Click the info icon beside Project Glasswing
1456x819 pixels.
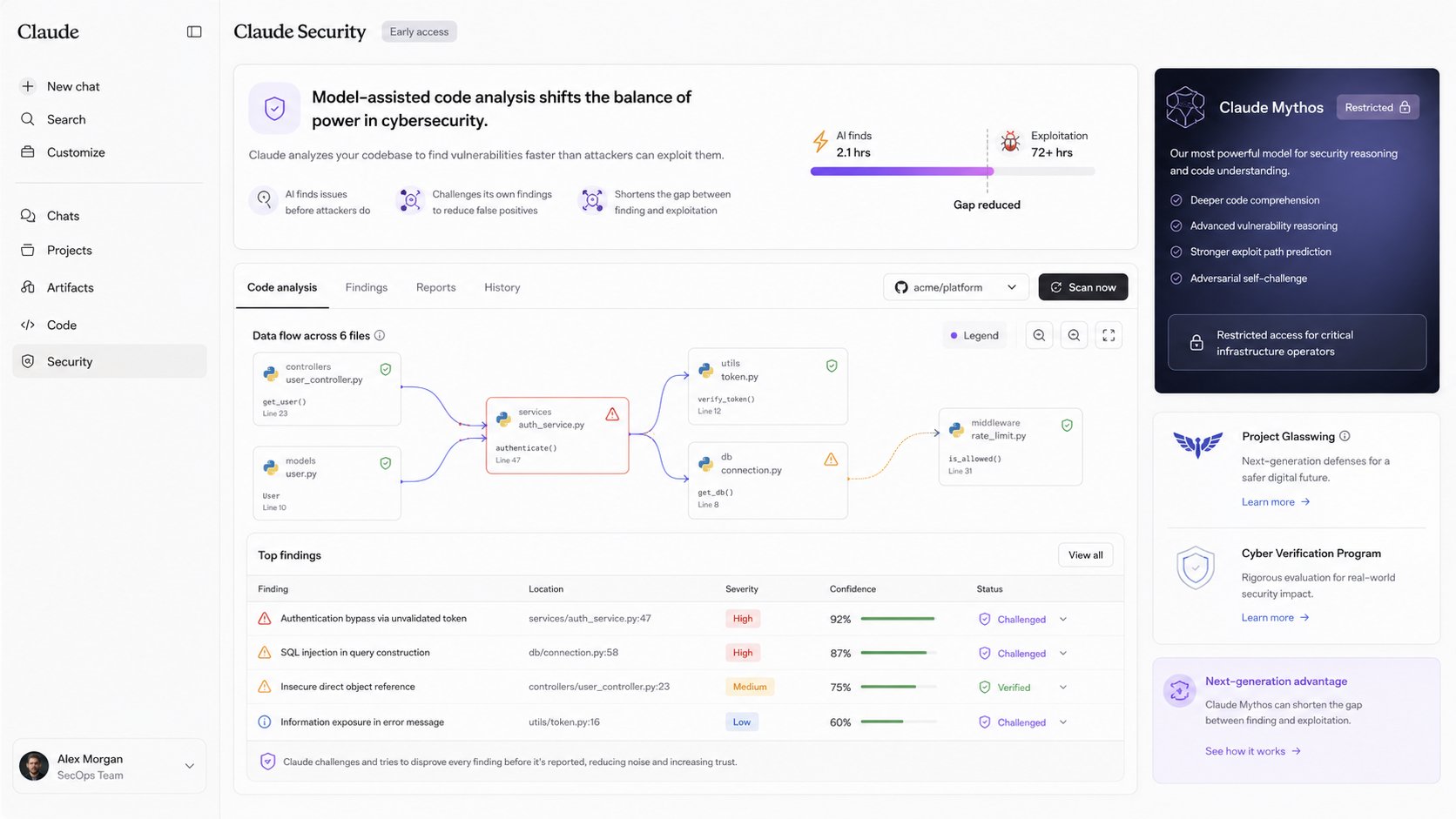click(1345, 436)
